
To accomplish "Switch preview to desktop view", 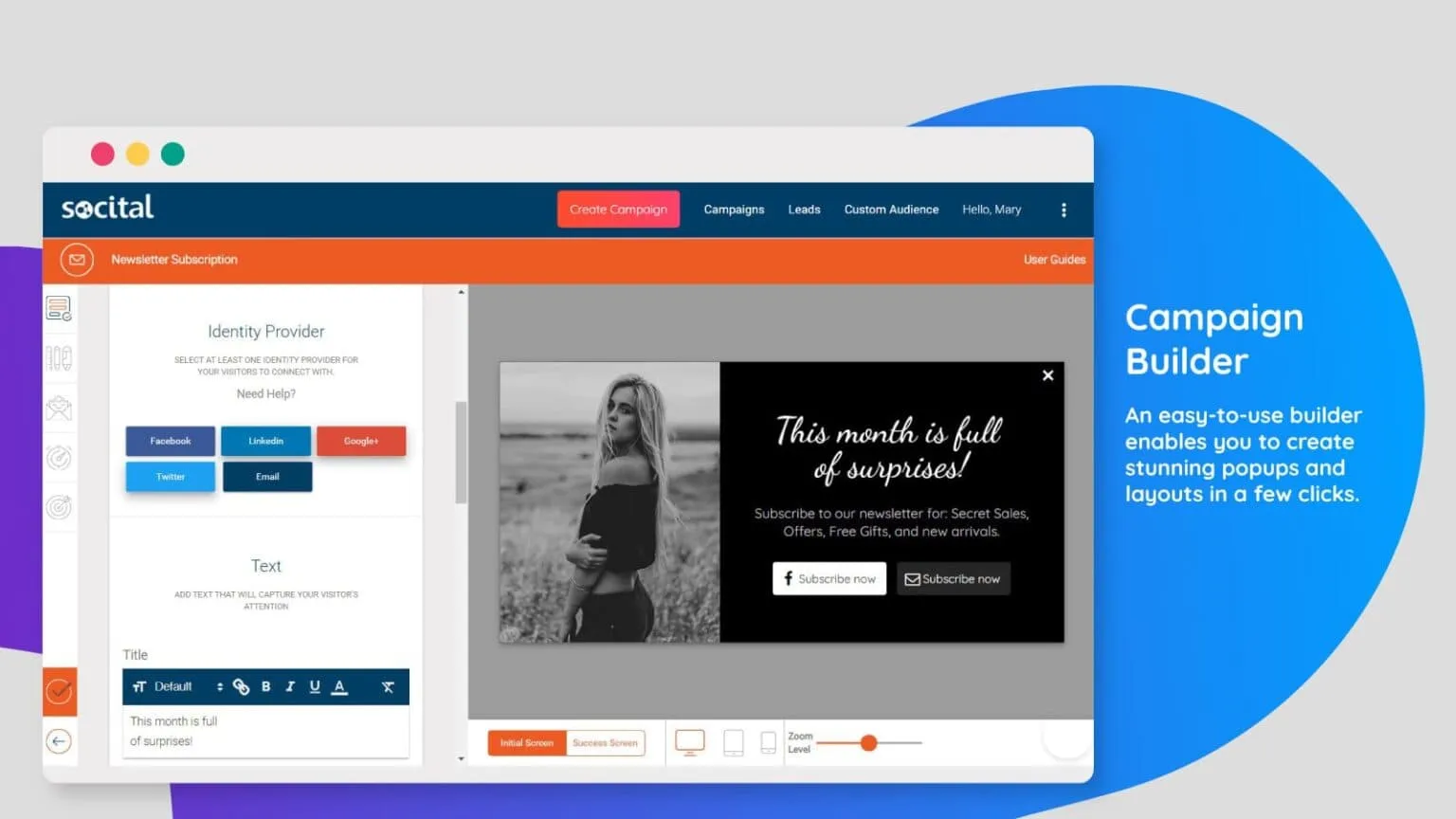I will tap(690, 742).
